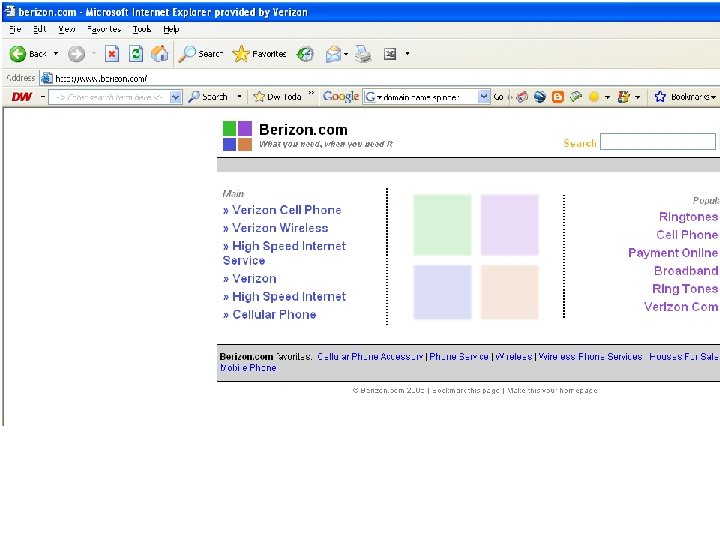Open dropdown arrow after Edit icon

[x=407, y=54]
